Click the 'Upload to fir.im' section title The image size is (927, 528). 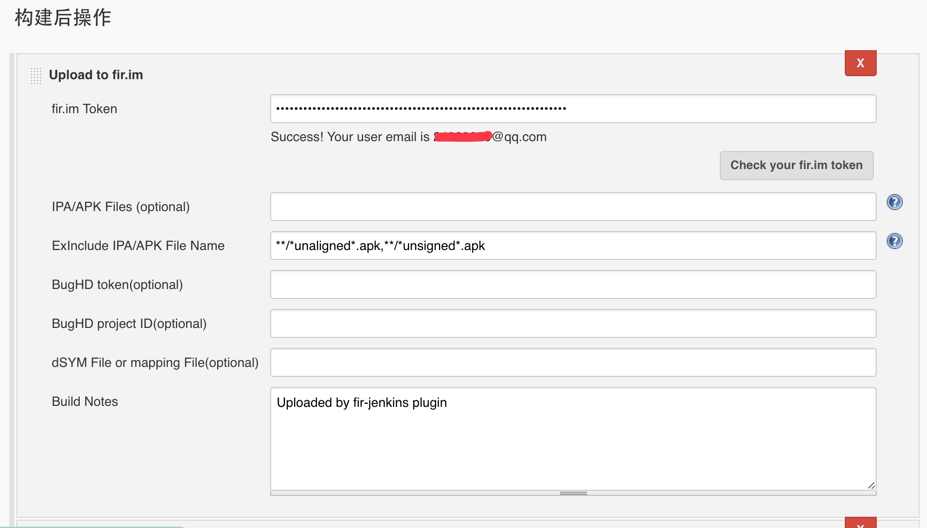point(96,75)
